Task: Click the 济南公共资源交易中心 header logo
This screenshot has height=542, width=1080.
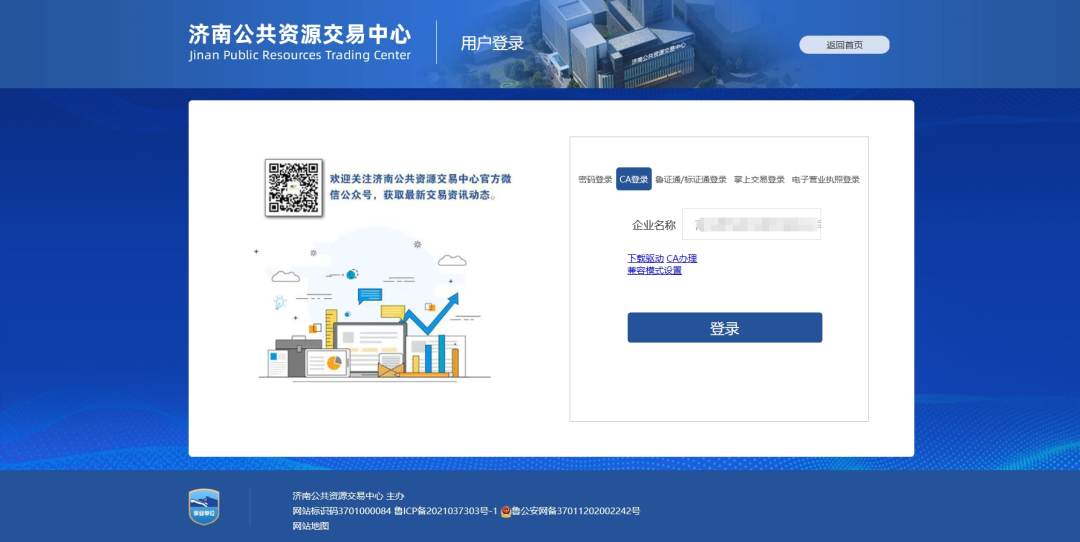Action: (x=299, y=42)
